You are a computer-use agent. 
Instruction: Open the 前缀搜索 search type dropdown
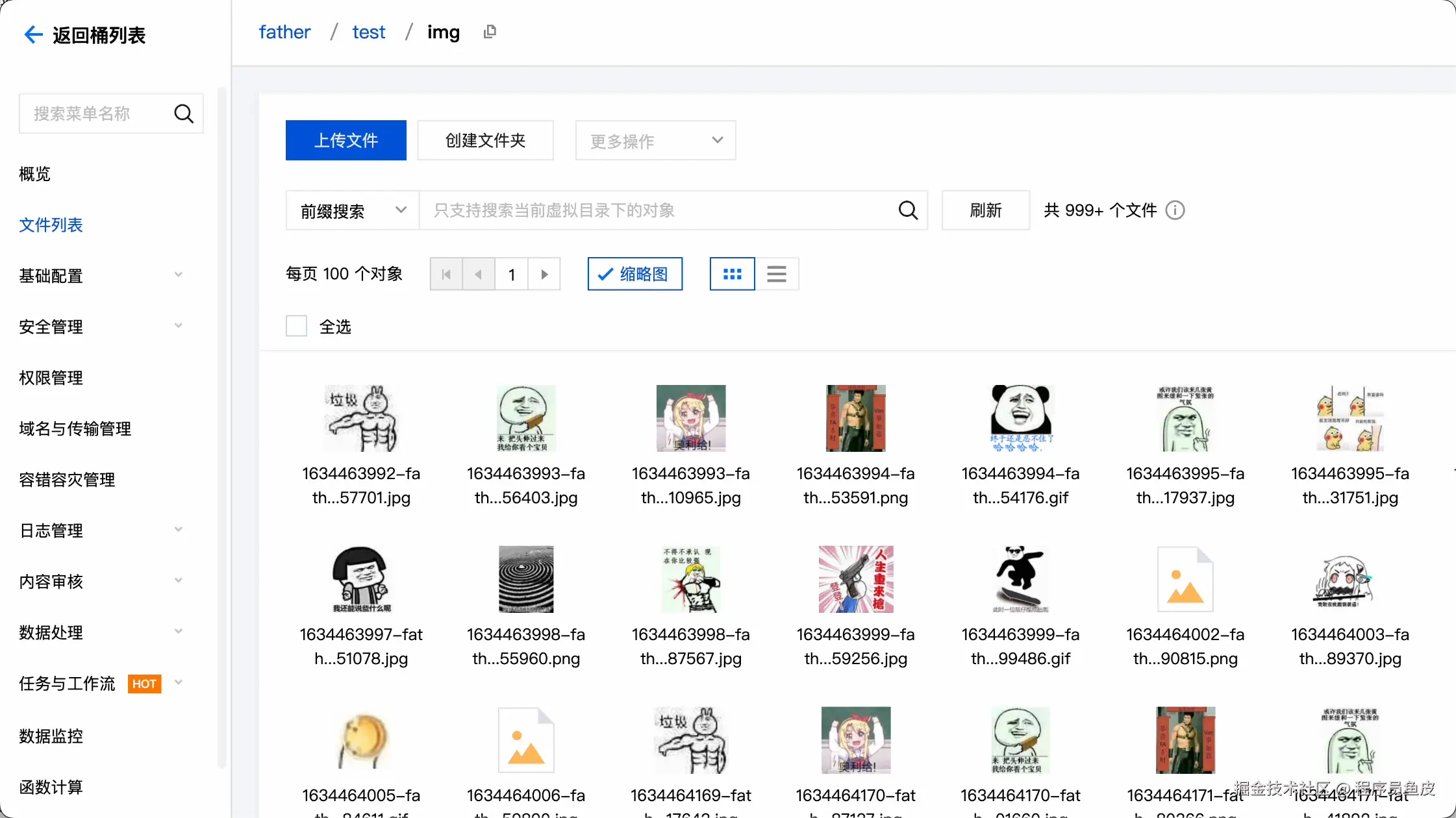[x=353, y=210]
